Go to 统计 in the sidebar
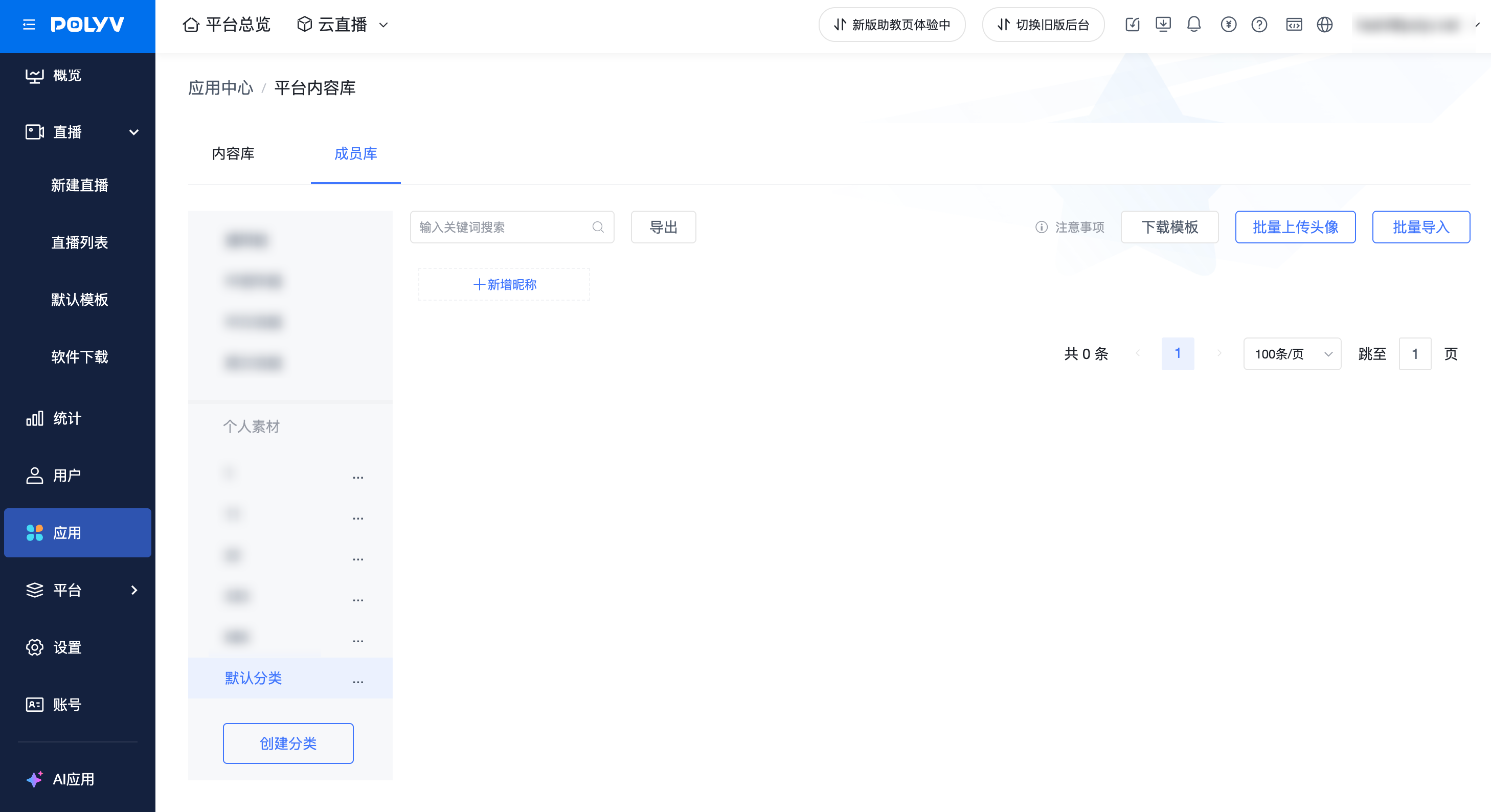1491x812 pixels. coord(78,418)
